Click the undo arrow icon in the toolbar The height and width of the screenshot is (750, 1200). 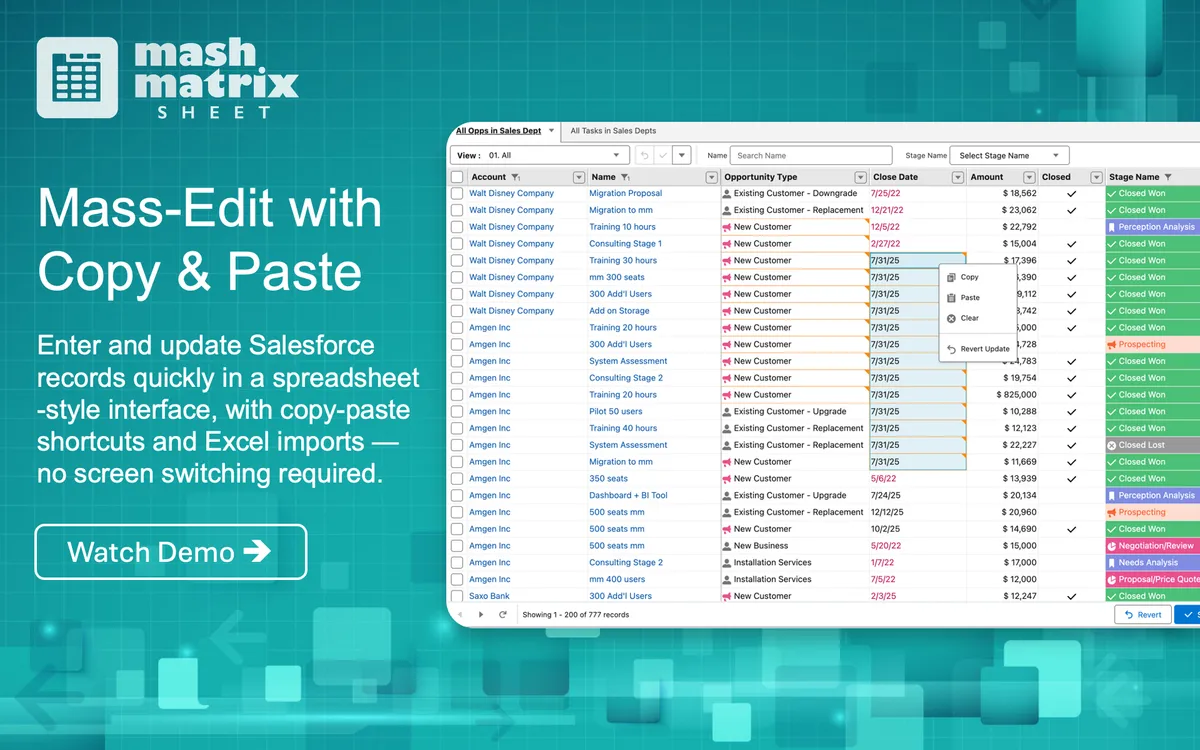click(x=645, y=156)
